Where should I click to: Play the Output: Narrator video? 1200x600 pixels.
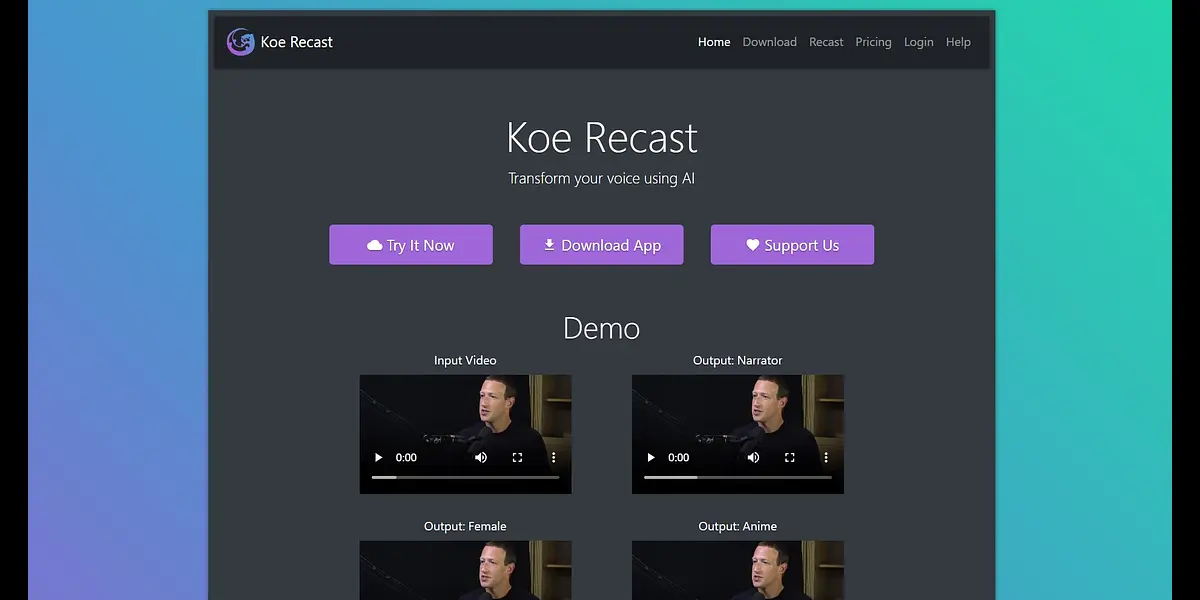651,458
